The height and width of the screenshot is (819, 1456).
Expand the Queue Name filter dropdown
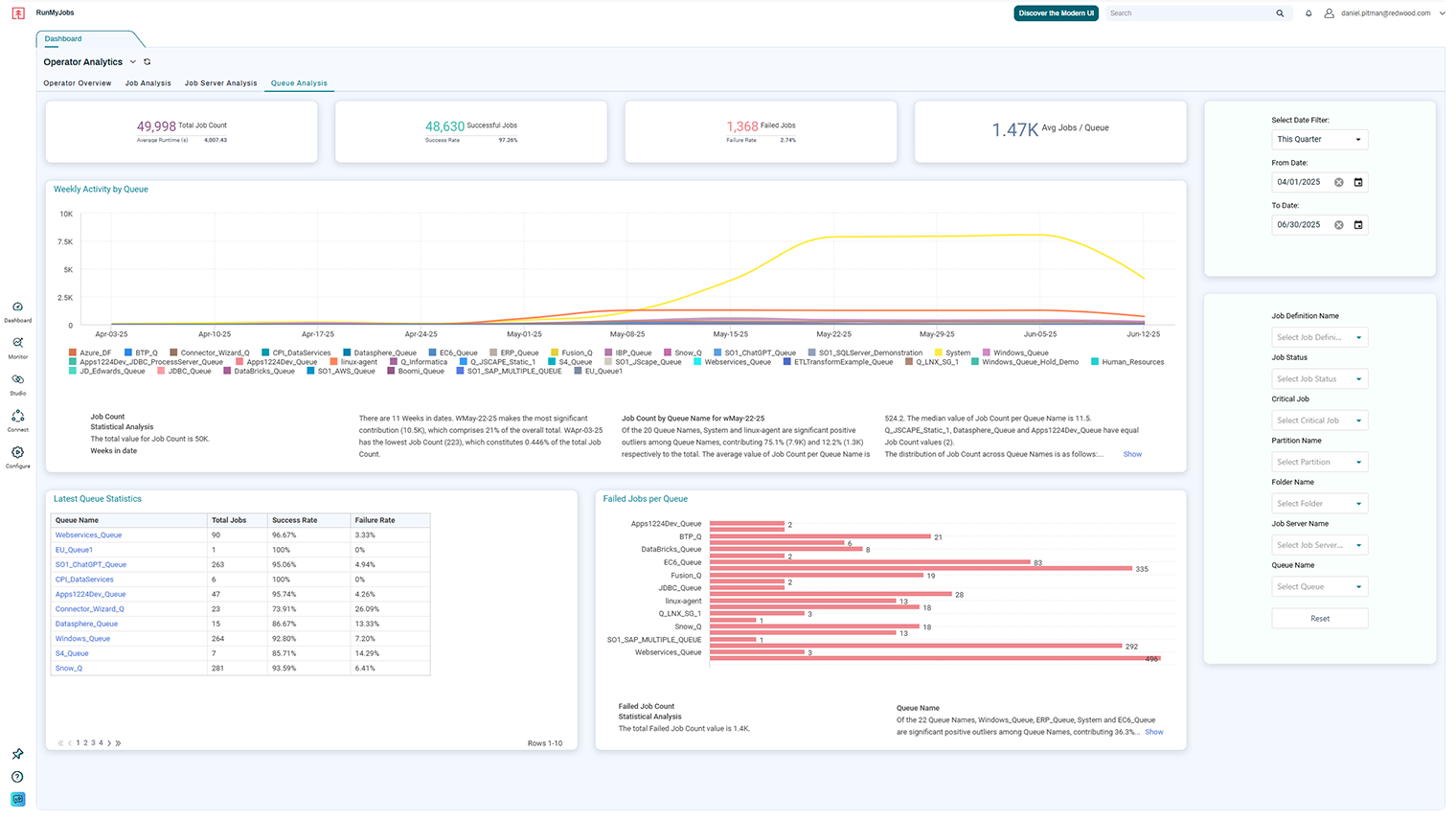[1319, 587]
